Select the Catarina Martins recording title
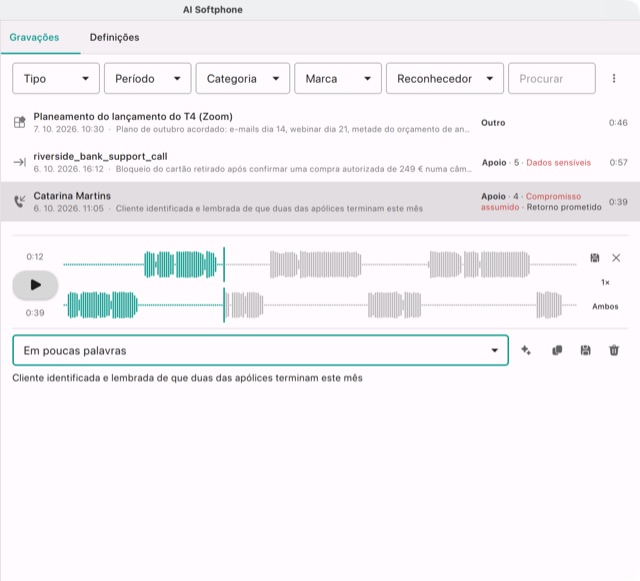This screenshot has width=640, height=581. click(x=72, y=196)
